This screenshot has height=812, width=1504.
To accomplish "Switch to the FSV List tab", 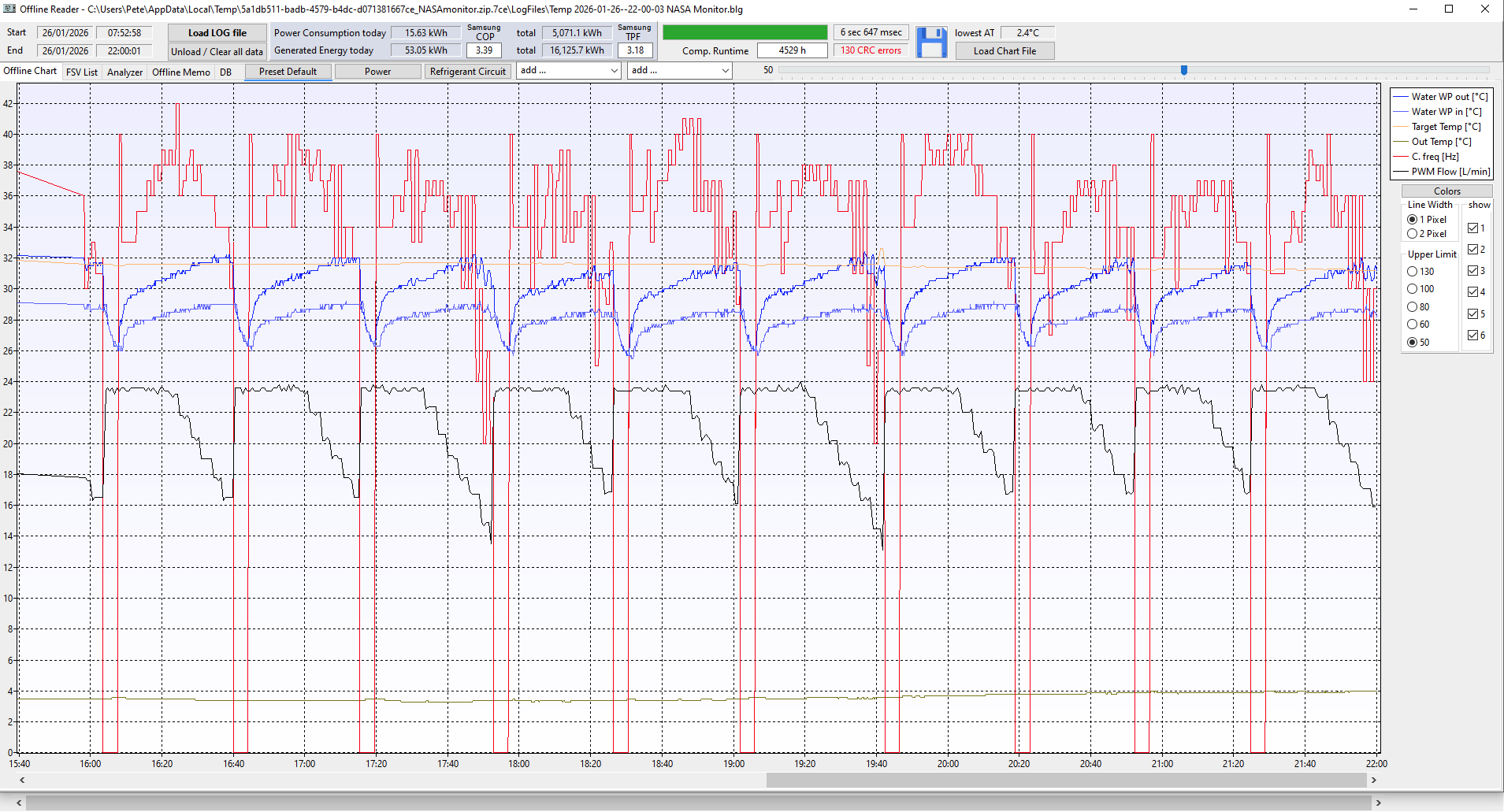I will pyautogui.click(x=82, y=72).
